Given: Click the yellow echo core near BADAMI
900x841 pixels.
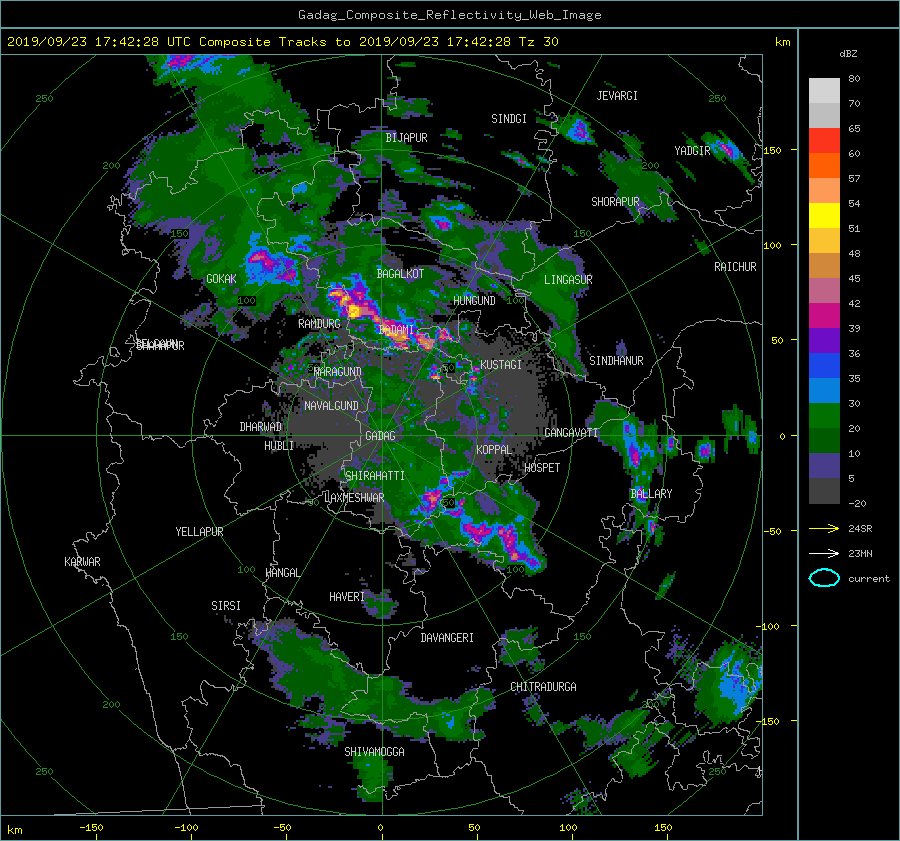Looking at the screenshot, I should (355, 311).
